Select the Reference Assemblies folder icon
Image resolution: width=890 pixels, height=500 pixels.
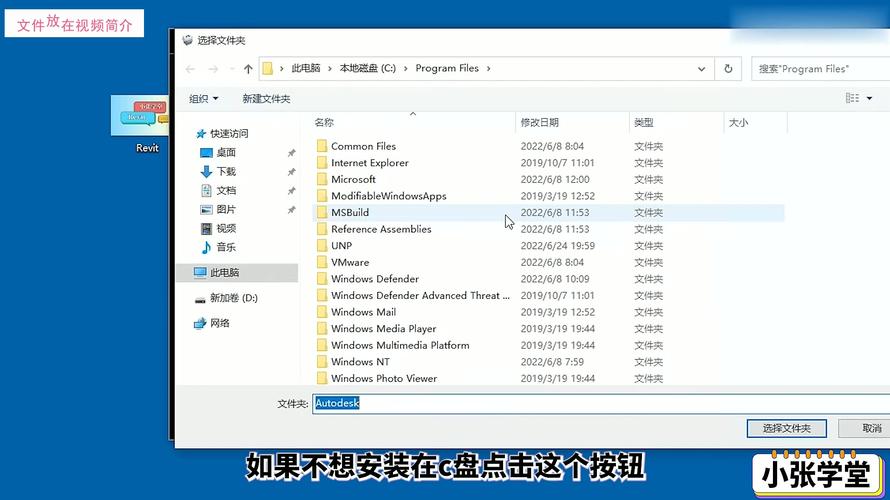coord(322,229)
